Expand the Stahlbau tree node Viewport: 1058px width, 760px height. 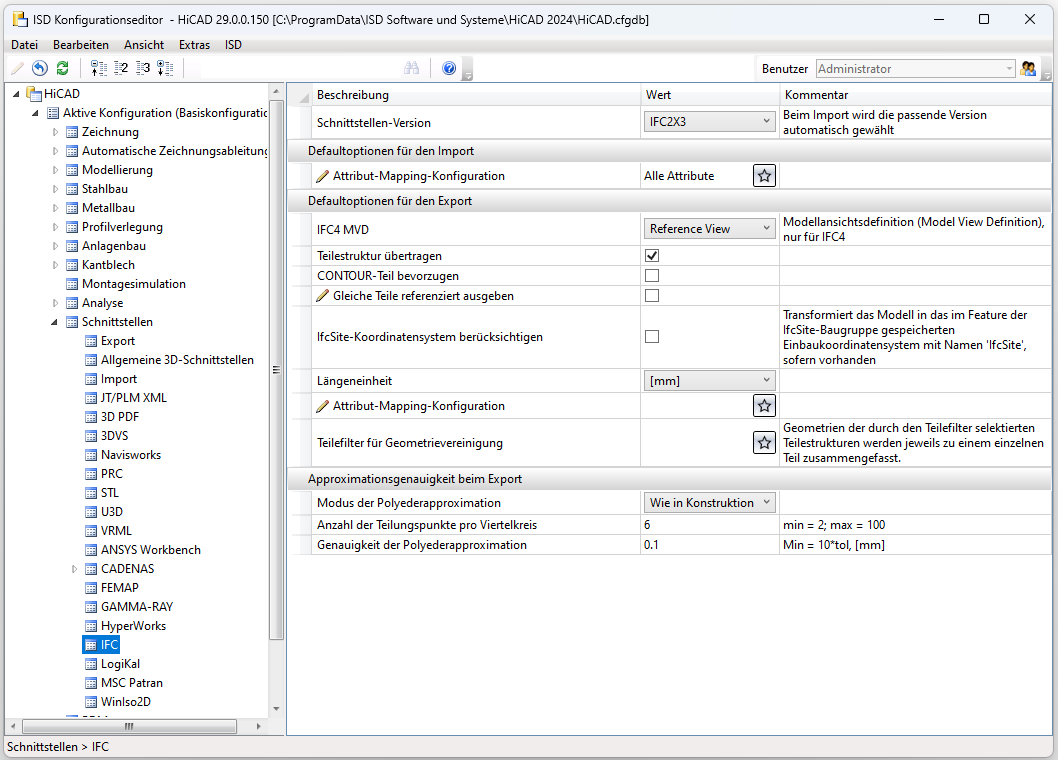click(x=55, y=189)
